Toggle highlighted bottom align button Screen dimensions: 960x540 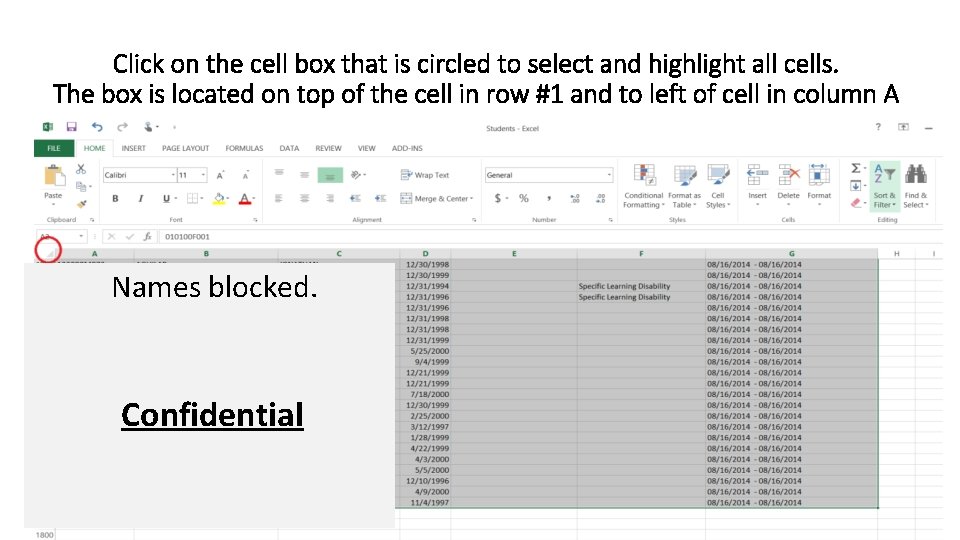click(330, 175)
